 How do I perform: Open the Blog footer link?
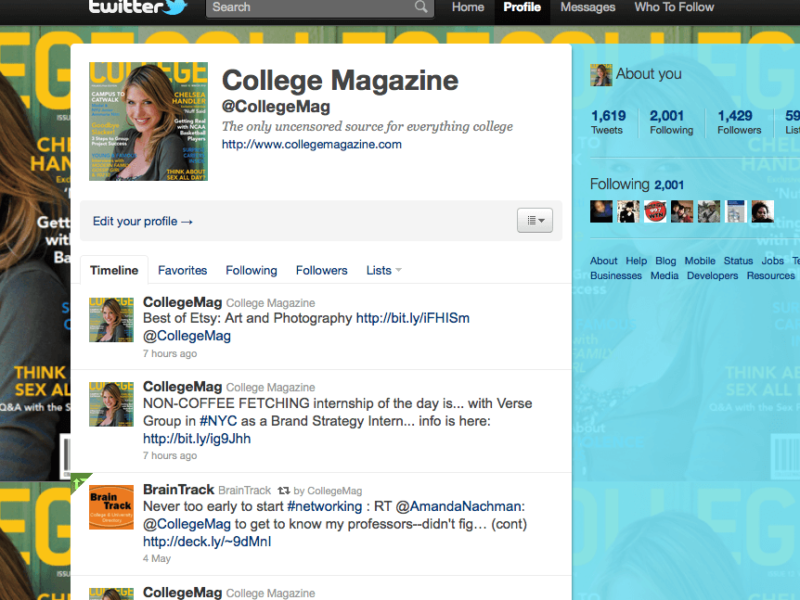(665, 261)
